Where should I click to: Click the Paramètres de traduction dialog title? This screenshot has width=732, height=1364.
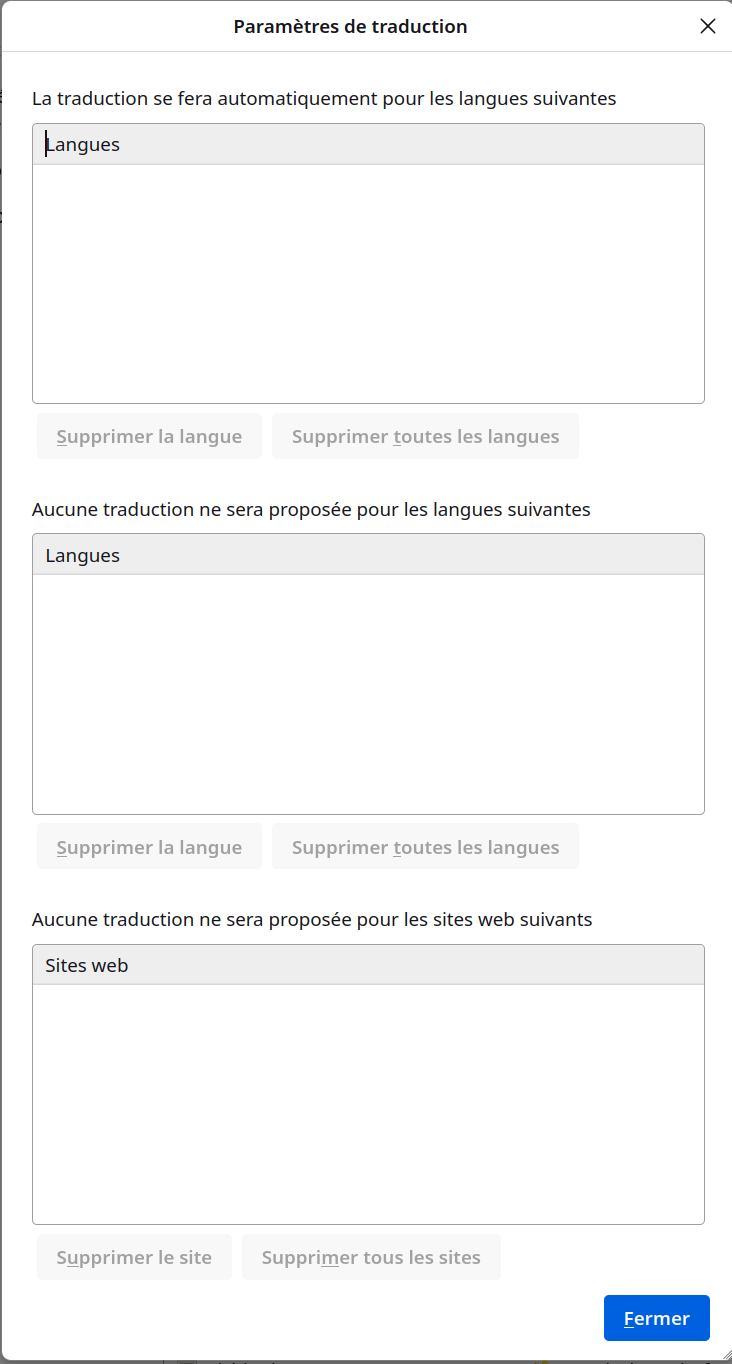pos(350,26)
